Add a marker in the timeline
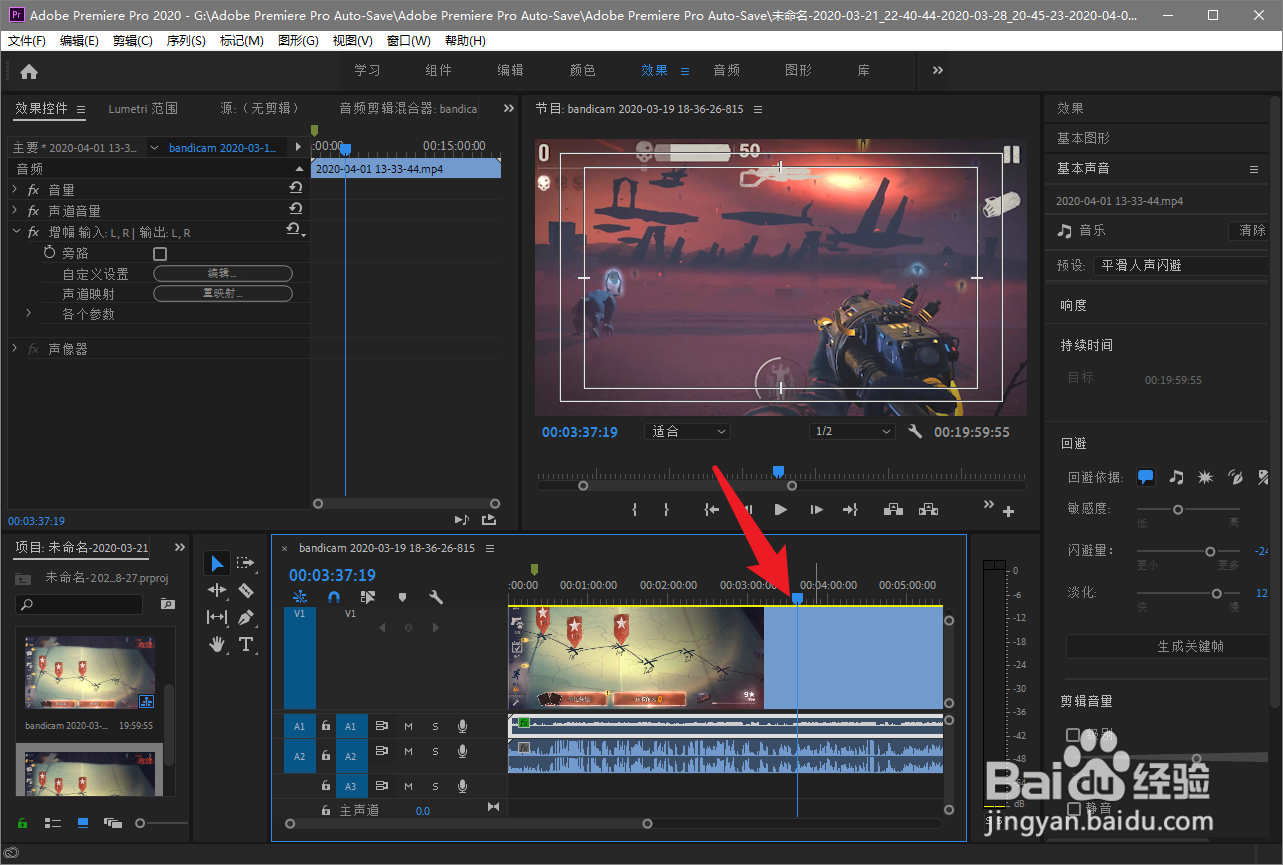This screenshot has height=865, width=1283. [x=402, y=597]
